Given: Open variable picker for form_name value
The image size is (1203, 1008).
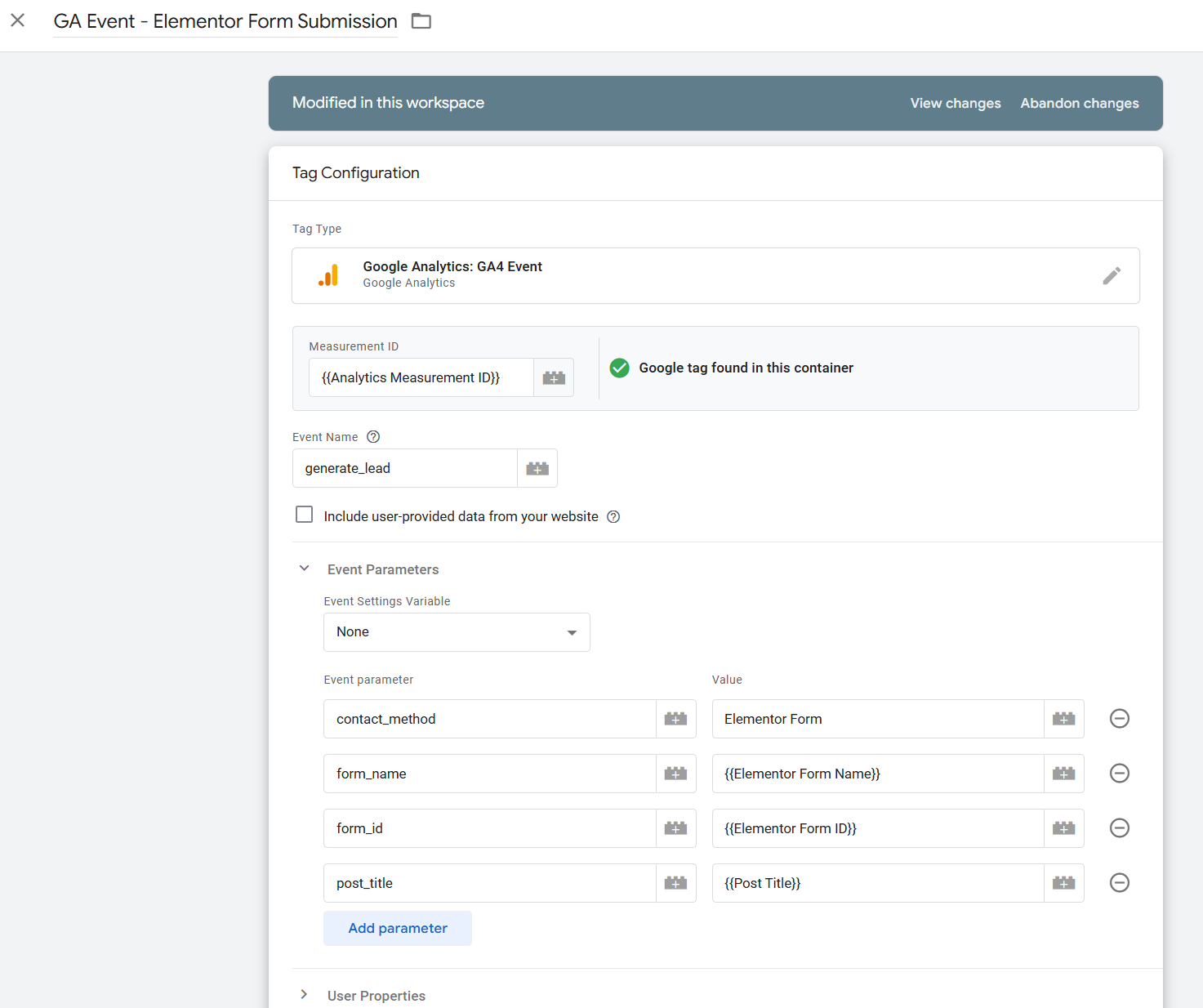Looking at the screenshot, I should click(x=1063, y=773).
